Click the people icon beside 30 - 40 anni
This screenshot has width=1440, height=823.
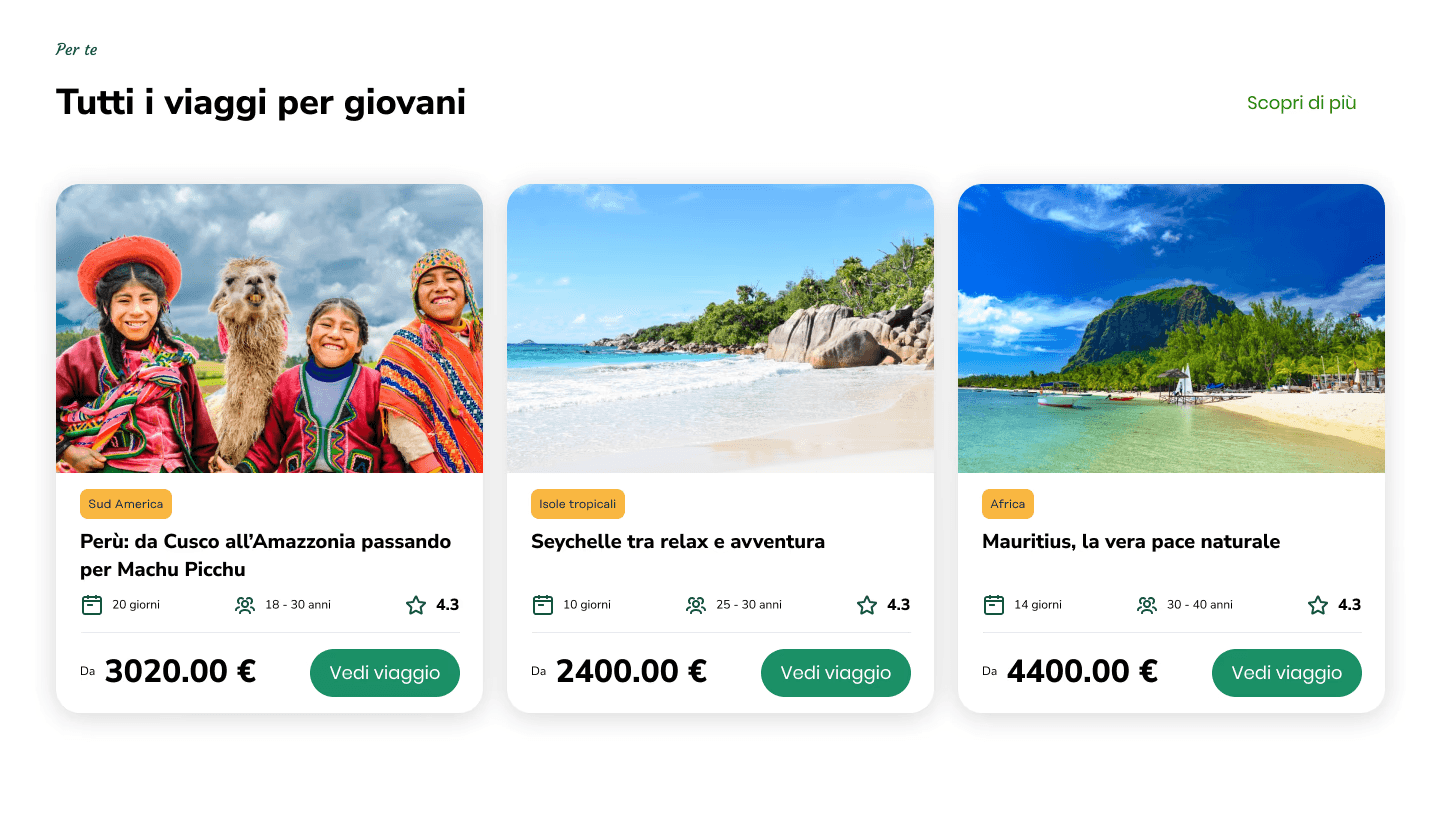click(1147, 605)
